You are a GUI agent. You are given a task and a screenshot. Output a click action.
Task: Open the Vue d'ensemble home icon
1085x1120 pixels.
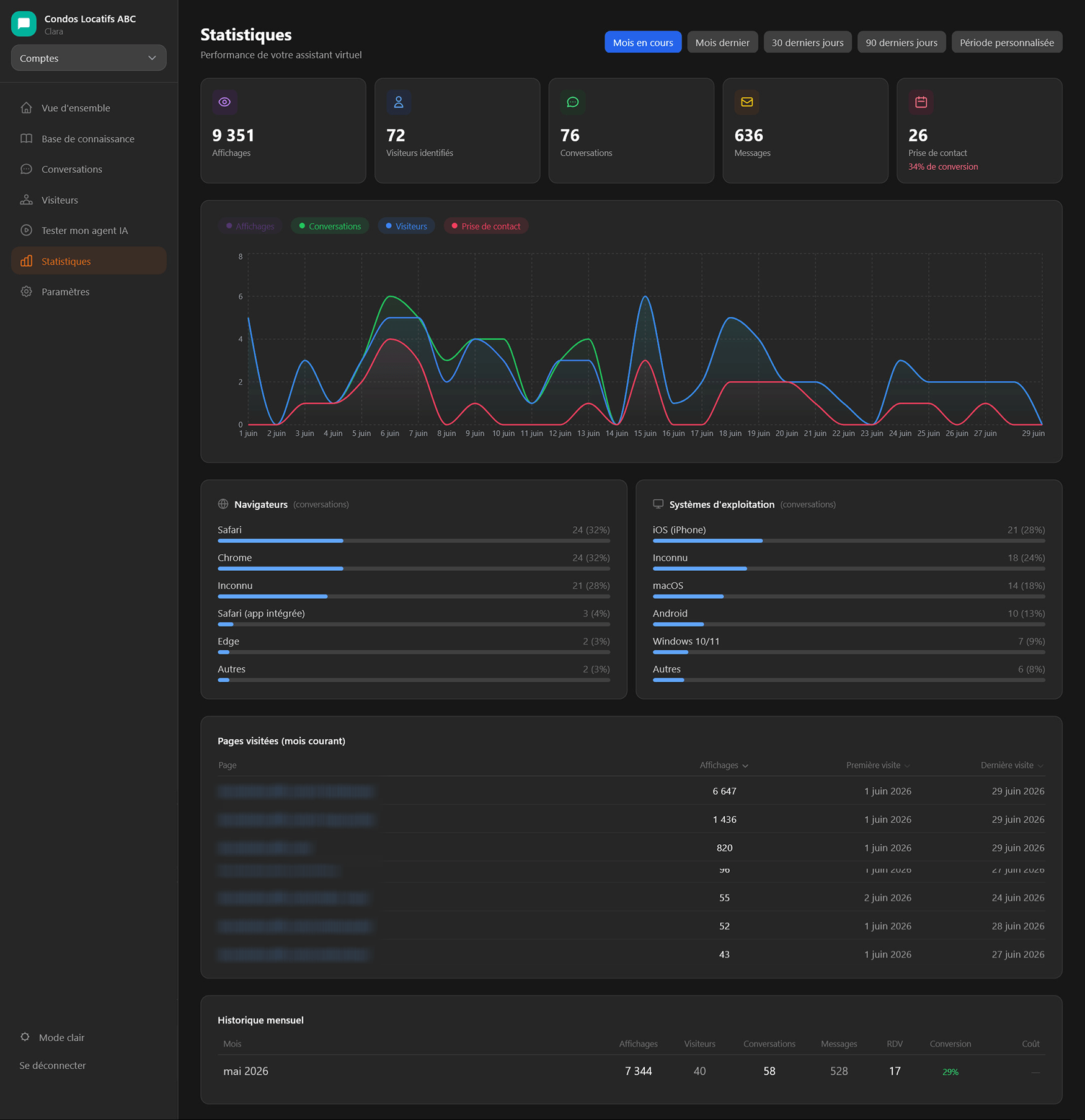[26, 108]
